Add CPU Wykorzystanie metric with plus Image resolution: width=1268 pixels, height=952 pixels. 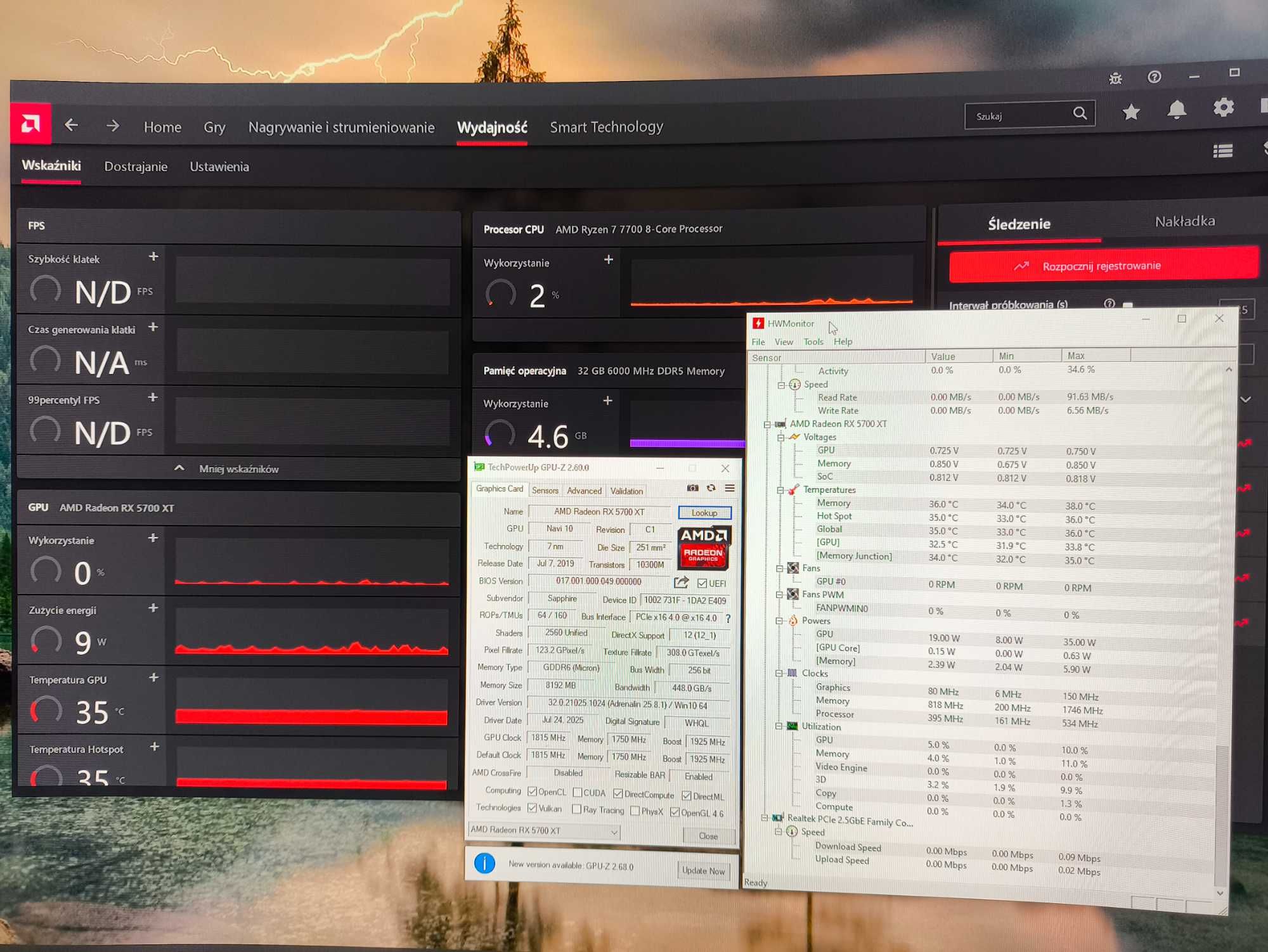pyautogui.click(x=609, y=259)
